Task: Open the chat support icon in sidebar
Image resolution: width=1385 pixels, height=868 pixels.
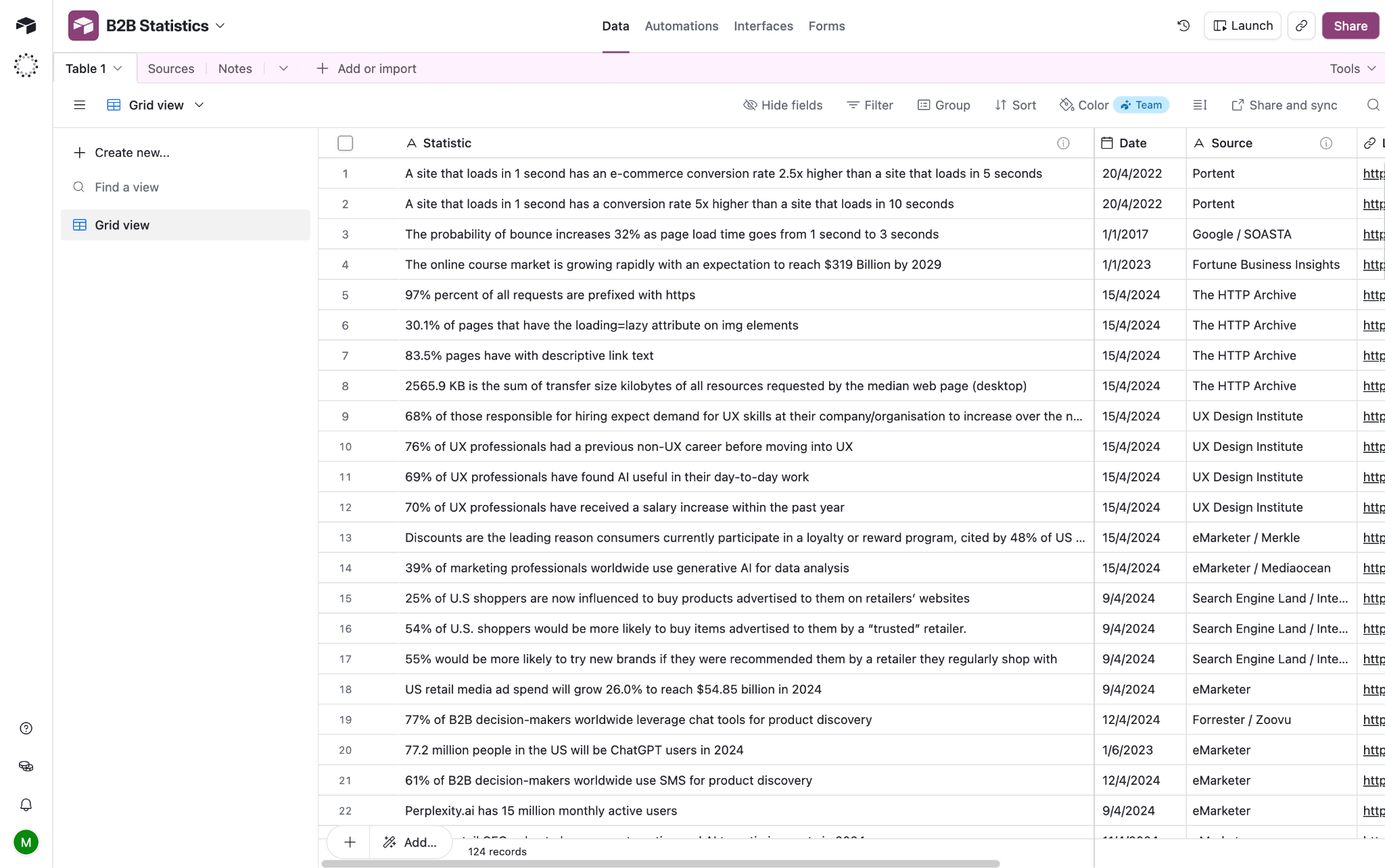Action: (26, 766)
